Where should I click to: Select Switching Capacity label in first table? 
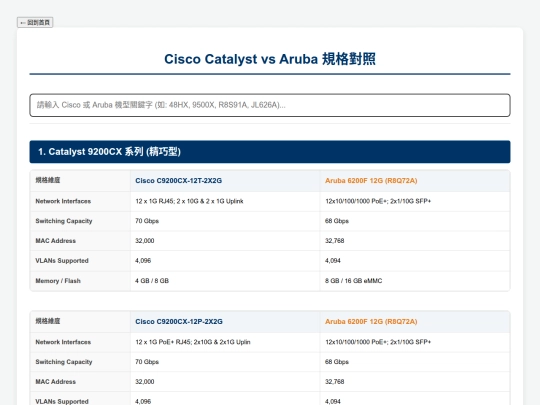tap(64, 221)
